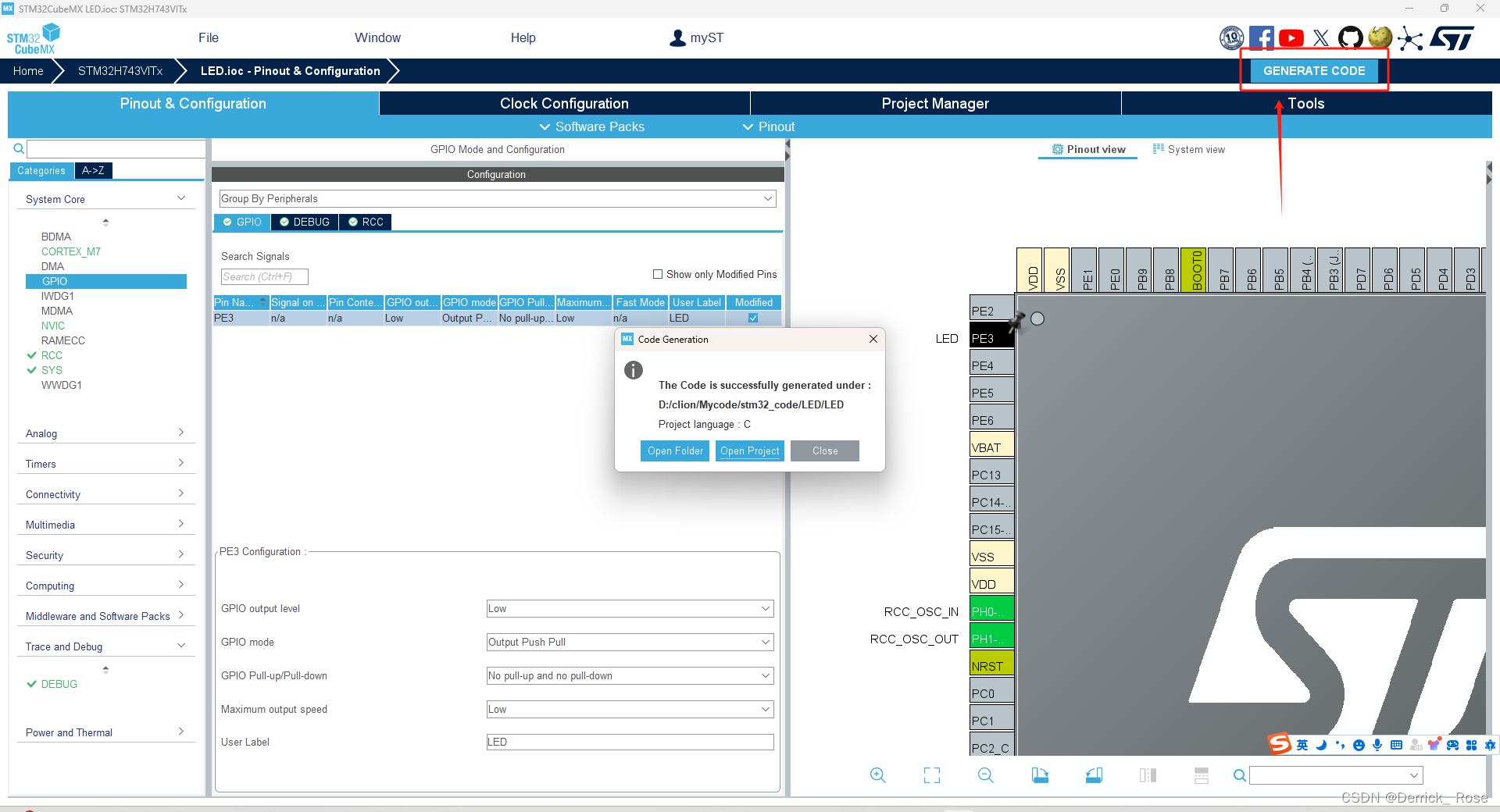
Task: Open the GitHub icon in header
Action: [1351, 37]
